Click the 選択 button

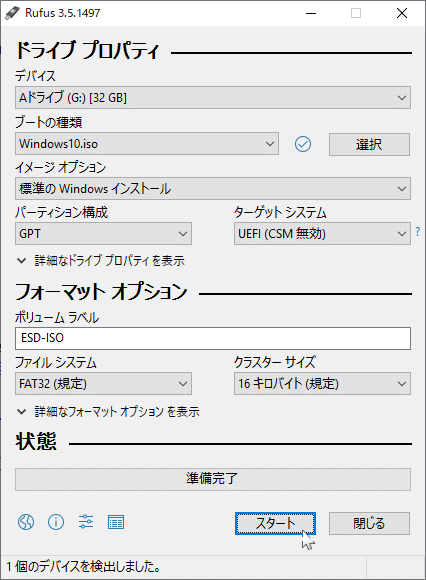[x=369, y=144]
